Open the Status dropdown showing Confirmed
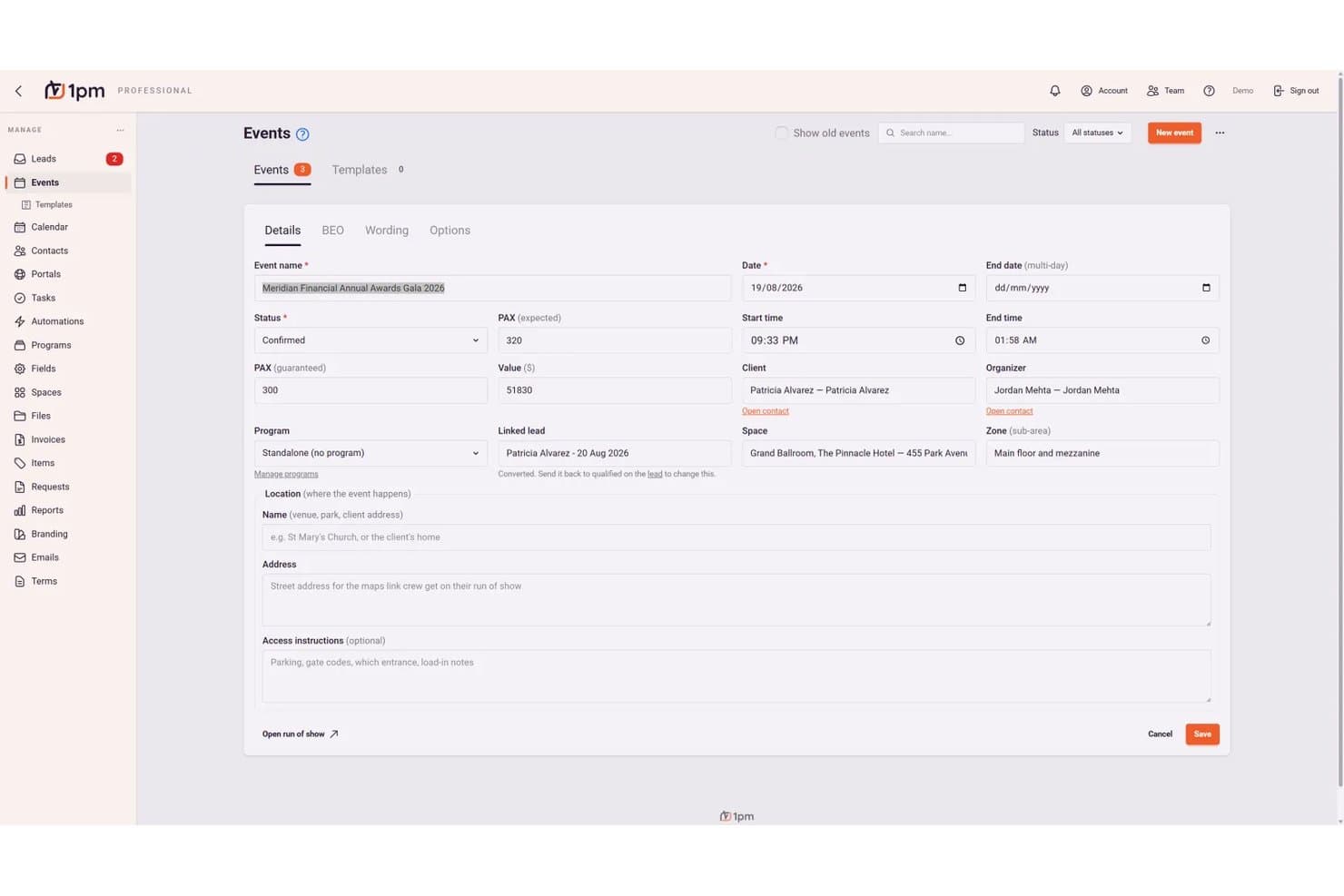 [371, 340]
